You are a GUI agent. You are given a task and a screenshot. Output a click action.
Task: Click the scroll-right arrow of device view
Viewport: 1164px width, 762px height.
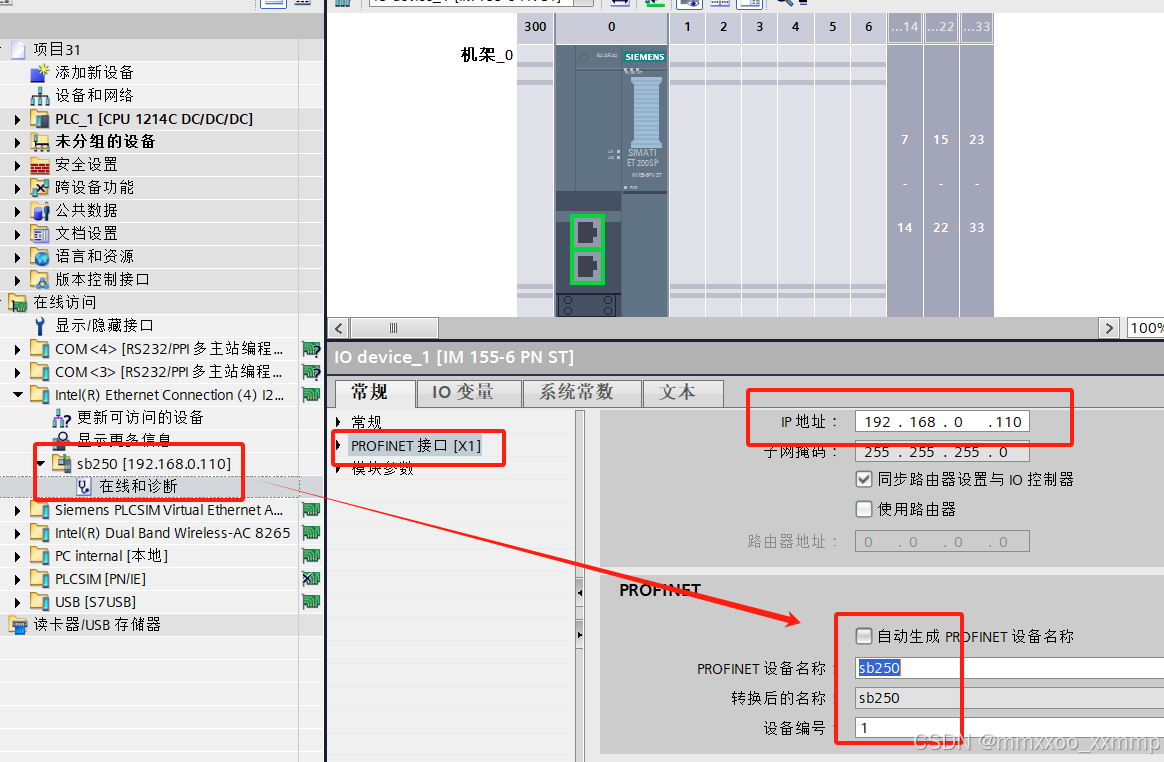tap(1109, 328)
